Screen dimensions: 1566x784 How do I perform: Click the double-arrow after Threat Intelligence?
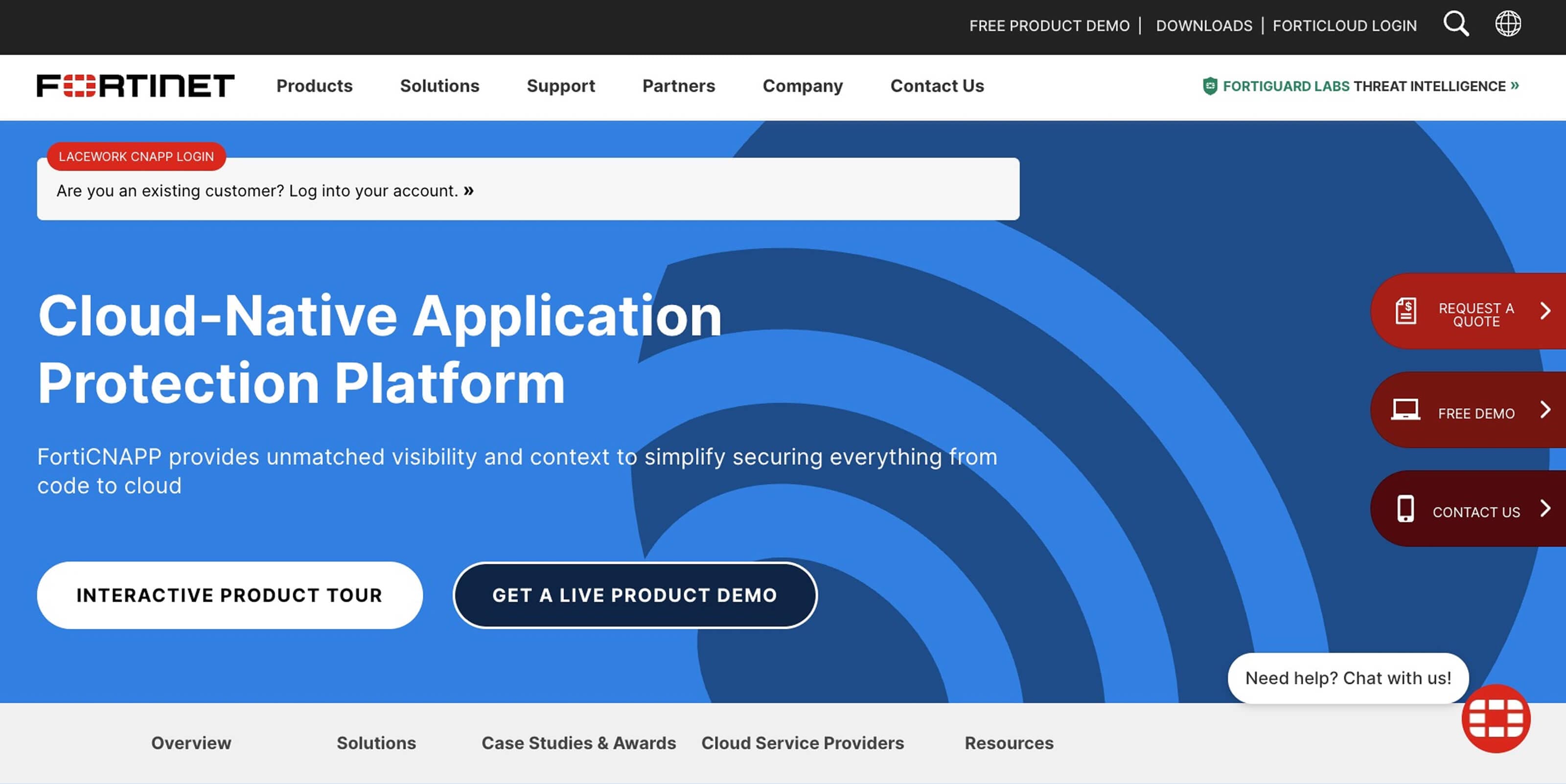(x=1515, y=85)
